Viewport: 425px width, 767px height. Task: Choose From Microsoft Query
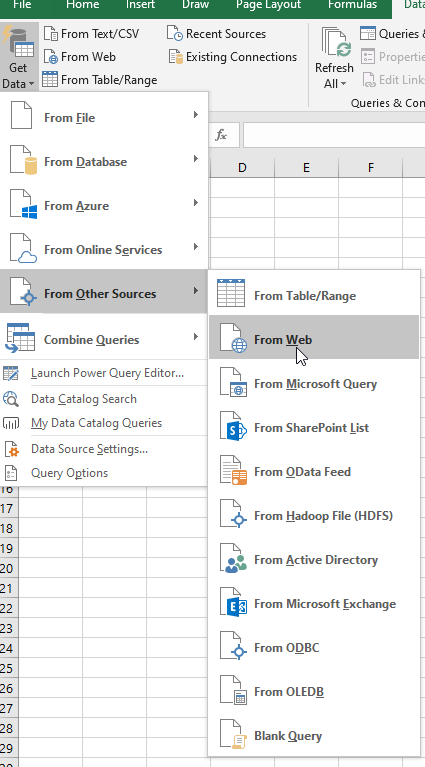tap(314, 382)
